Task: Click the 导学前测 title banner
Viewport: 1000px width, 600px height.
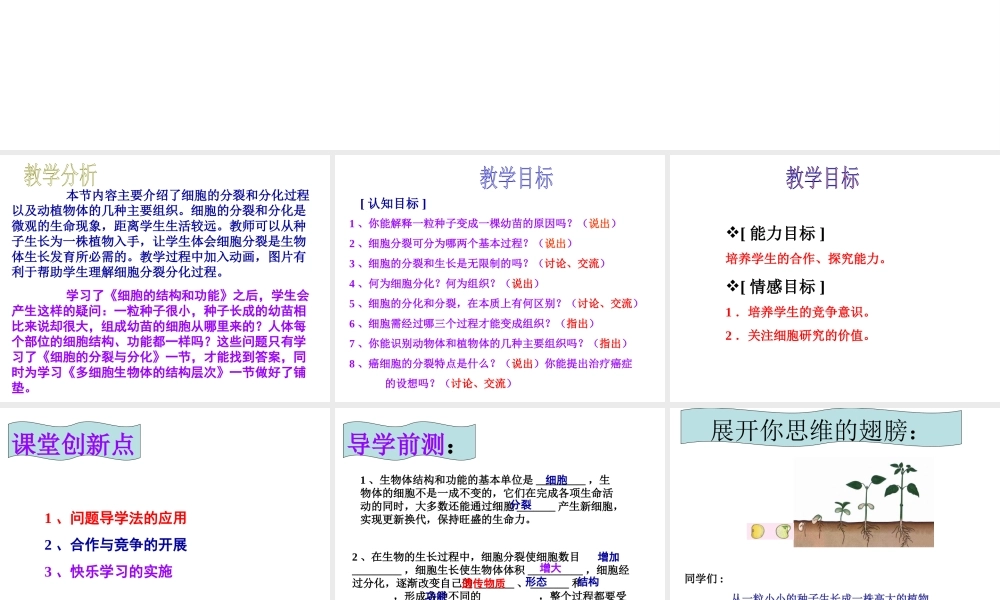Action: pyautogui.click(x=409, y=441)
